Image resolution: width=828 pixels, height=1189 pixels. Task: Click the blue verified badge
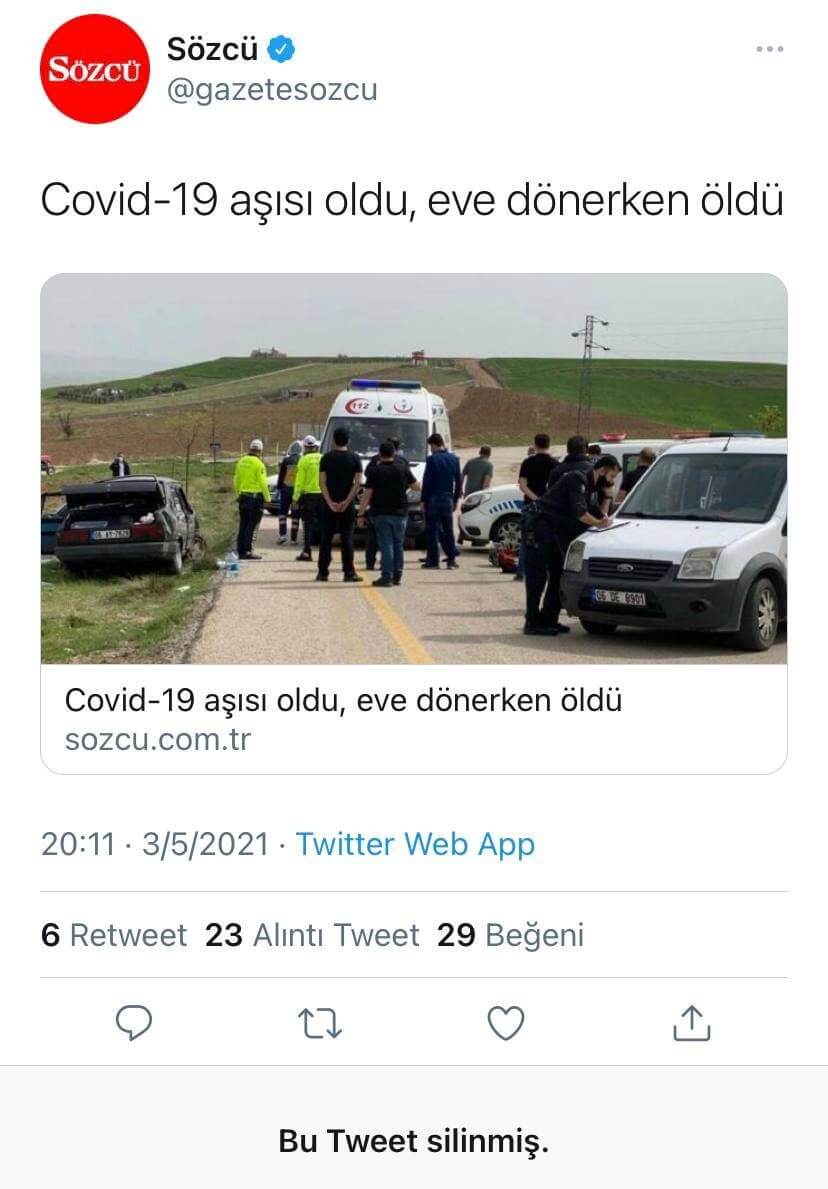pyautogui.click(x=281, y=49)
